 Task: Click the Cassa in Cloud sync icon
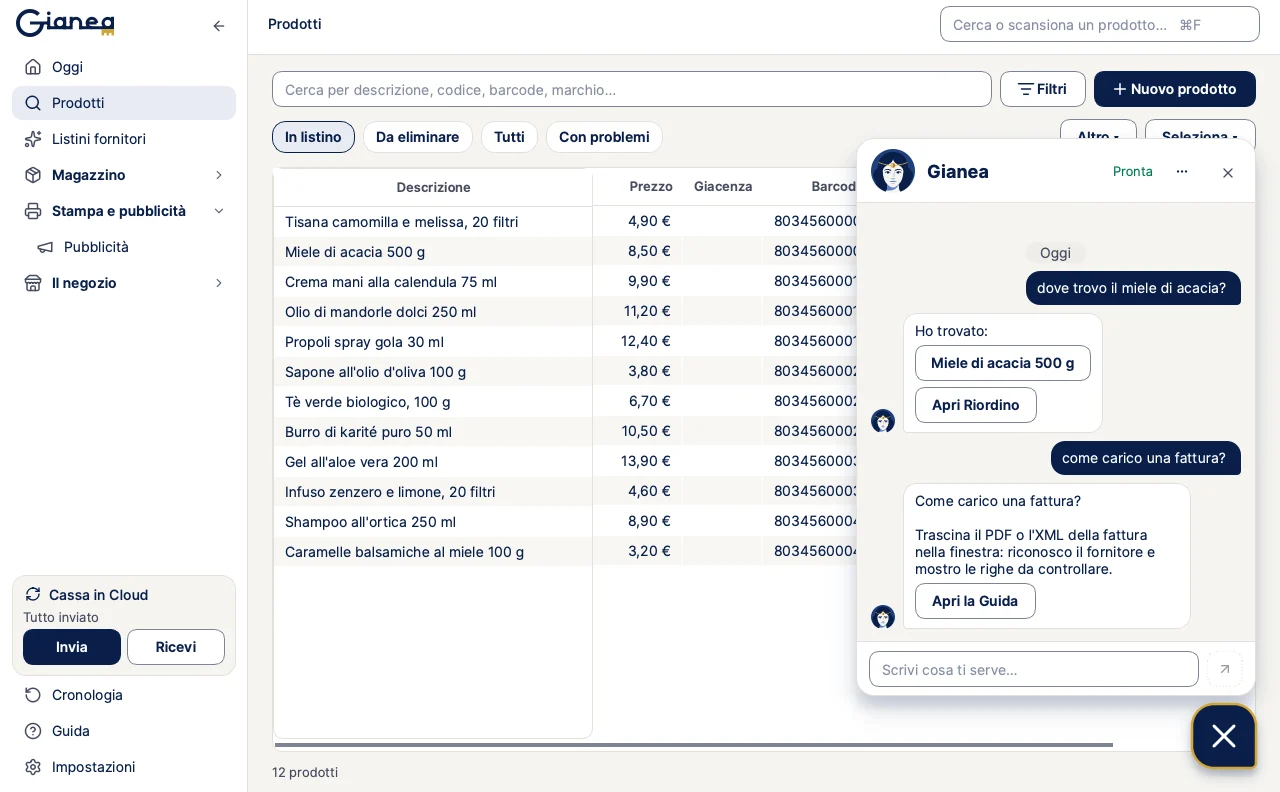(33, 594)
